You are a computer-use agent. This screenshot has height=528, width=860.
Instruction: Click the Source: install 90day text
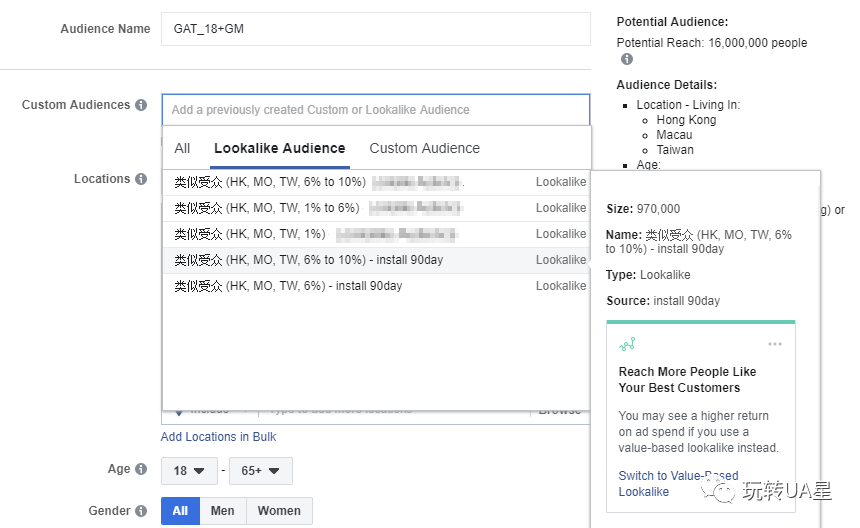663,300
